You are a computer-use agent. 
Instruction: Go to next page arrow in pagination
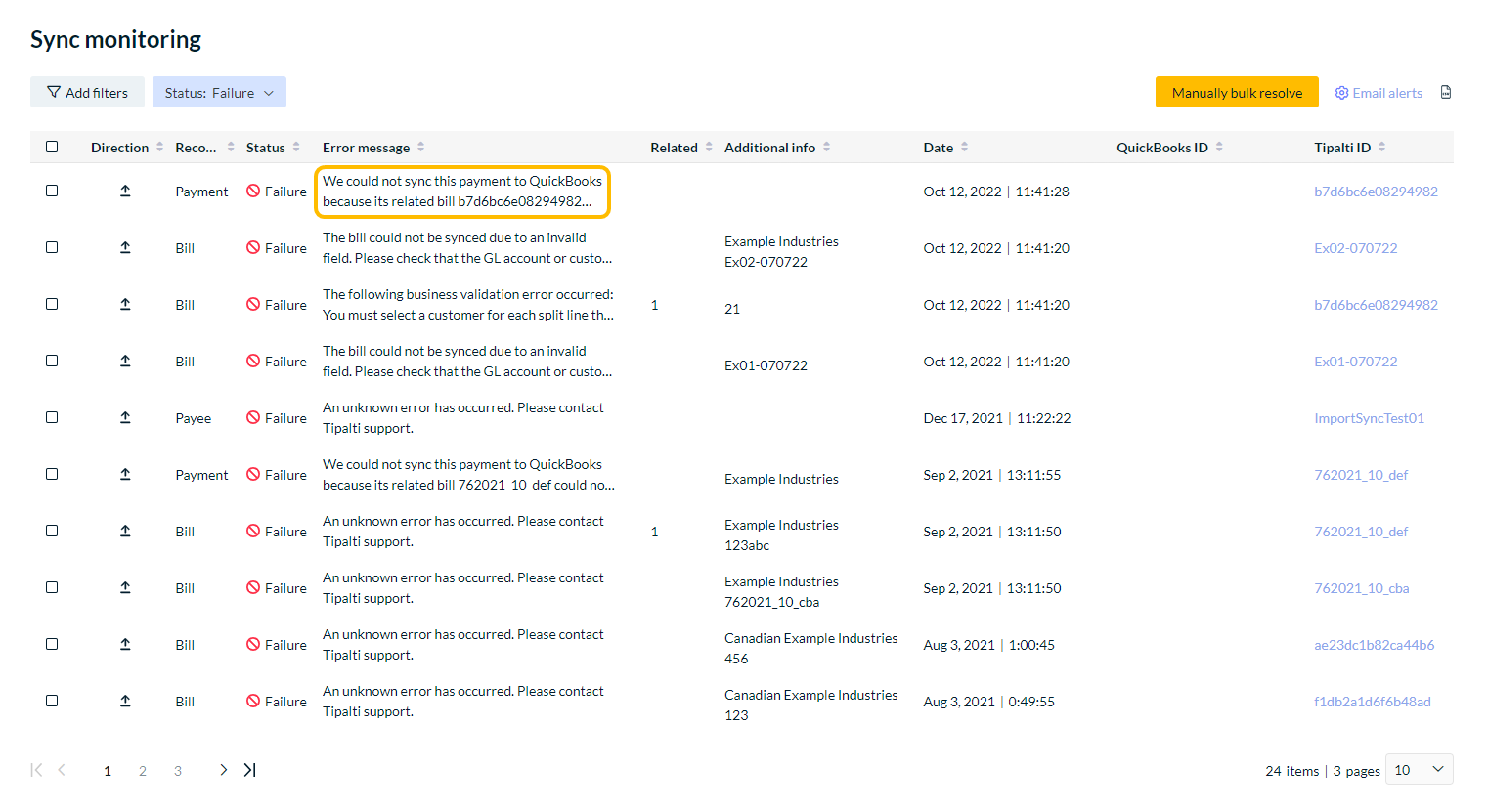pos(223,770)
